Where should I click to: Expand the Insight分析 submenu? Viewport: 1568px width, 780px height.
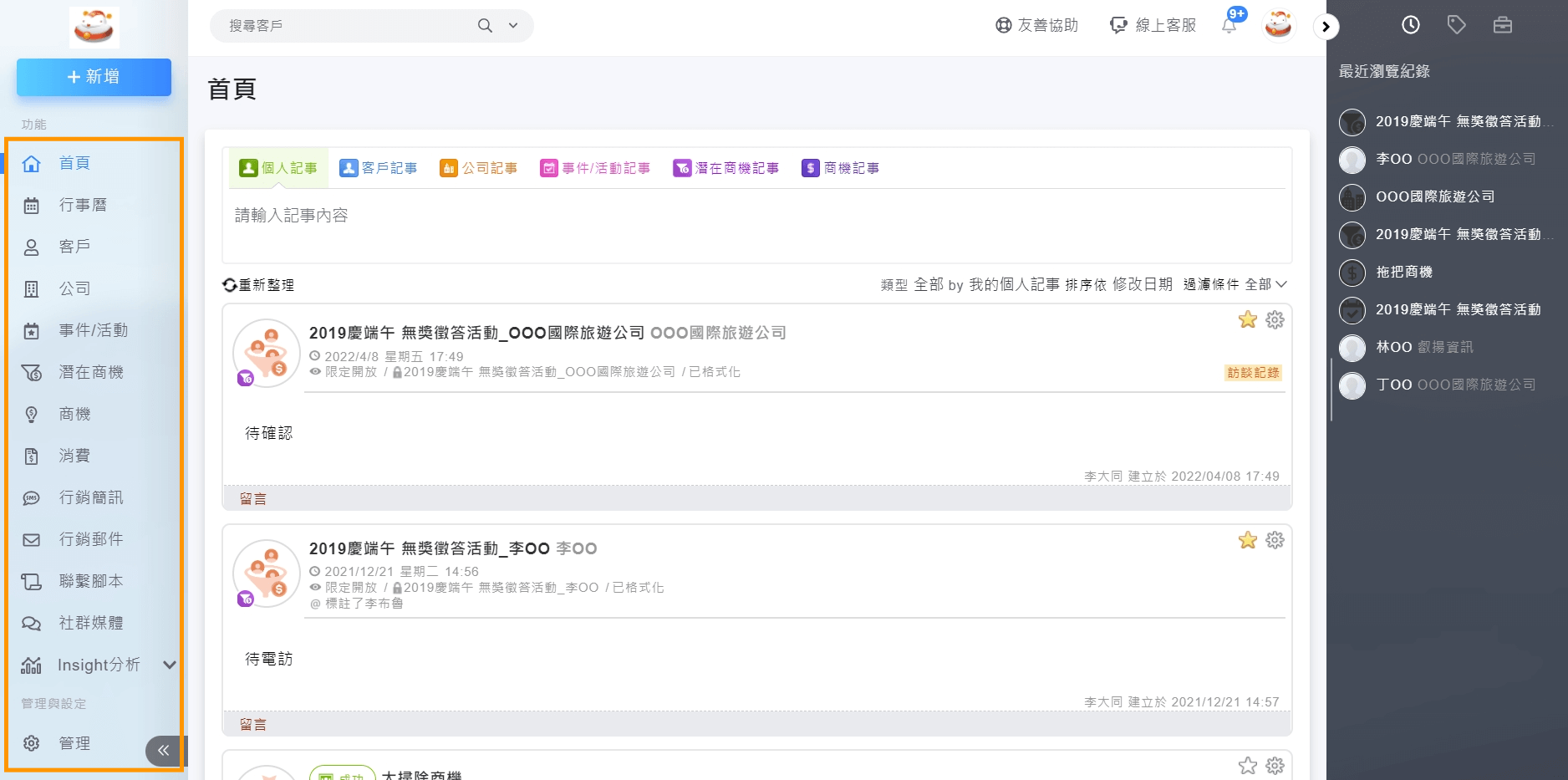tap(170, 665)
